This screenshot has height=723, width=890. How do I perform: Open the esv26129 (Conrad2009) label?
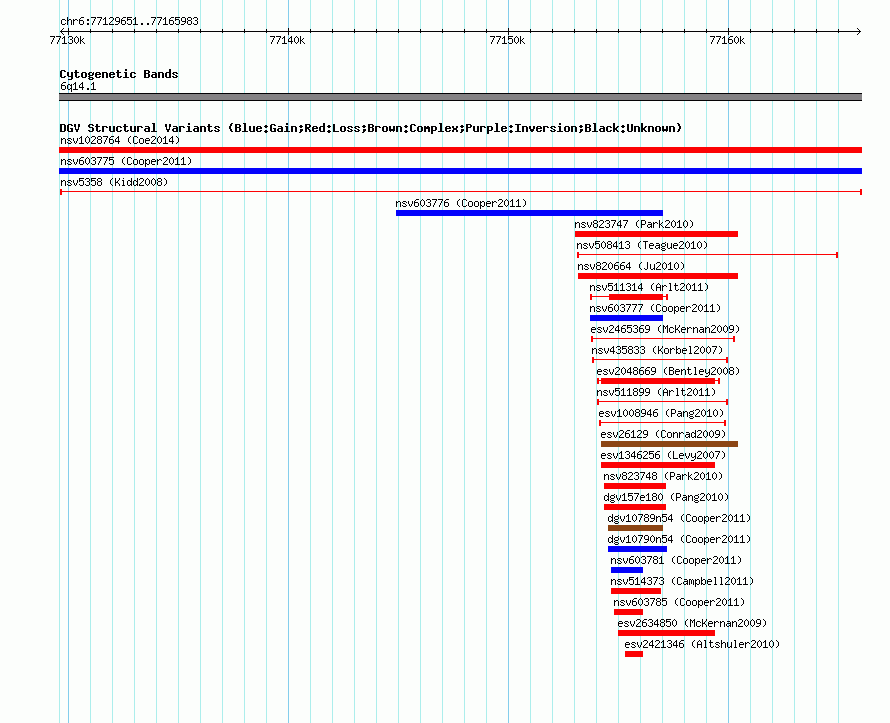[x=663, y=434]
